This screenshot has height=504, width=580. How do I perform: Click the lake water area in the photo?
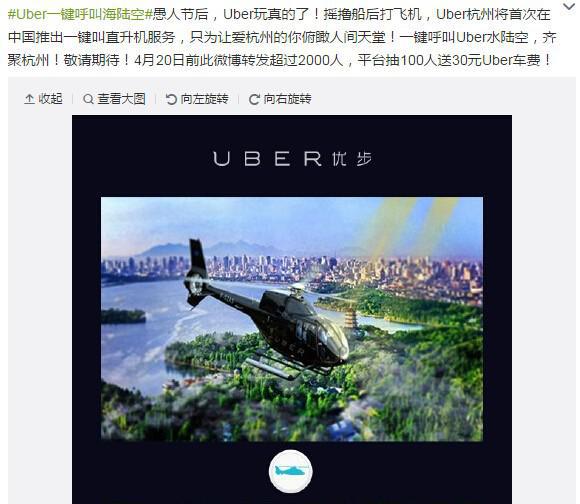click(x=148, y=333)
